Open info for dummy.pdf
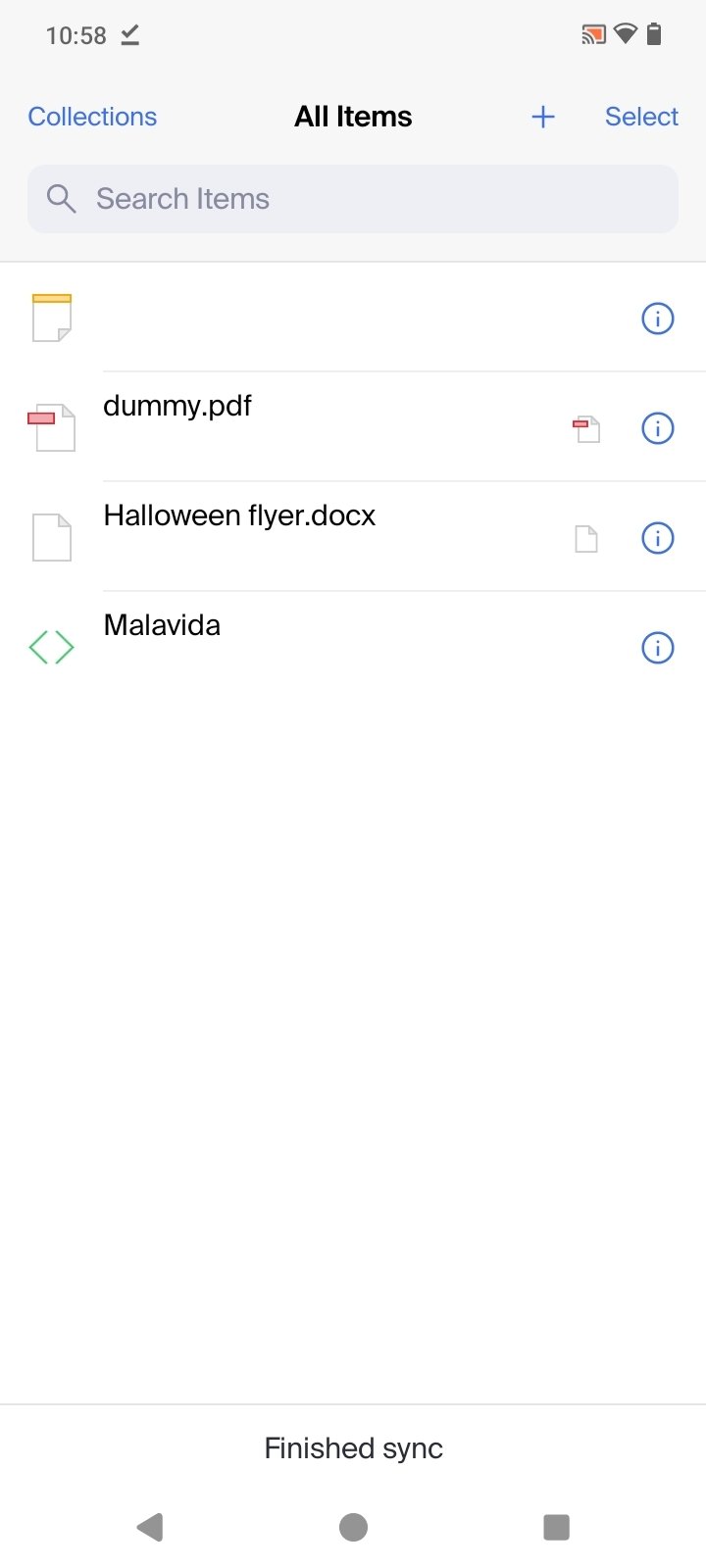706x1568 pixels. [657, 428]
